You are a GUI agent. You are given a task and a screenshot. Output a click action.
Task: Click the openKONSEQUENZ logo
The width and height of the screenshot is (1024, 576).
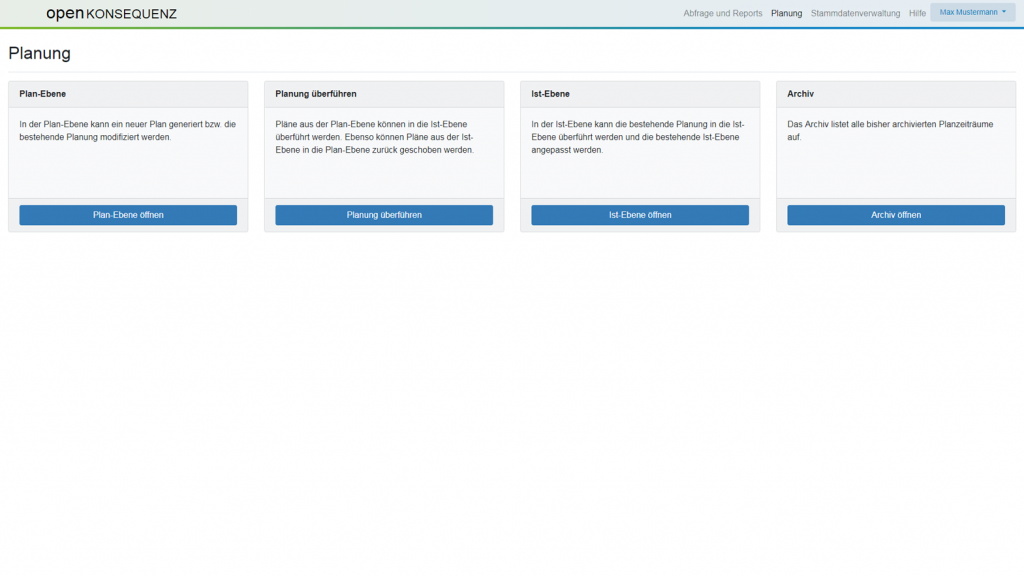pos(111,14)
